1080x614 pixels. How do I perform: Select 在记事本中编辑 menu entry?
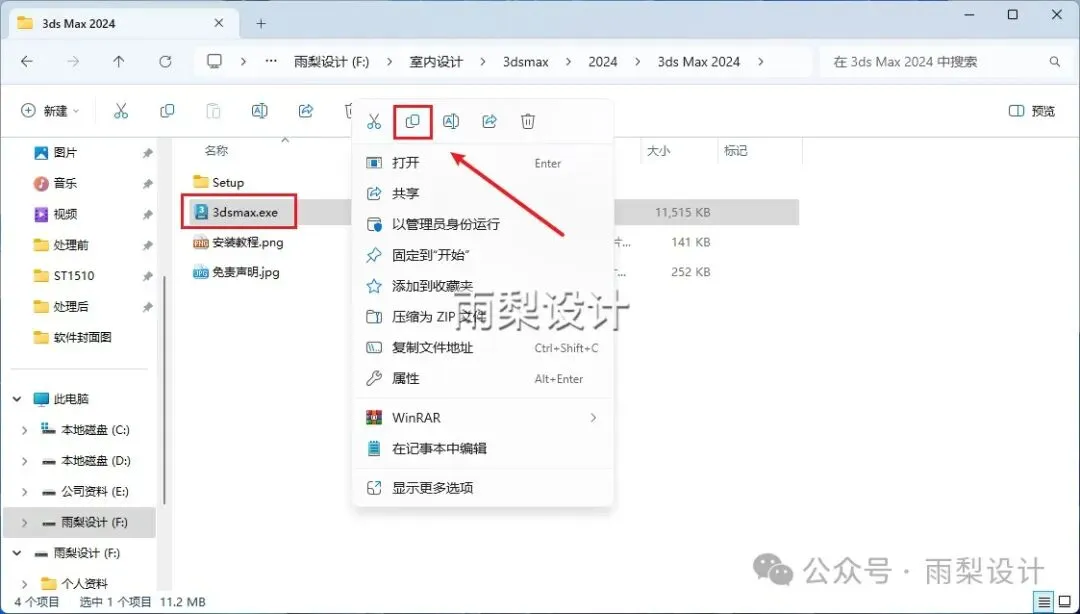(483, 449)
